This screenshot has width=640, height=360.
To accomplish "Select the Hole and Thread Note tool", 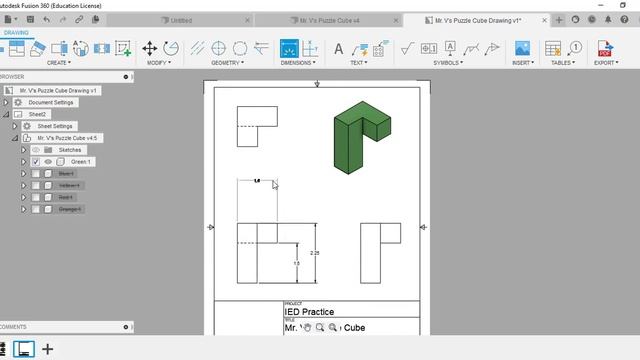I will point(380,48).
